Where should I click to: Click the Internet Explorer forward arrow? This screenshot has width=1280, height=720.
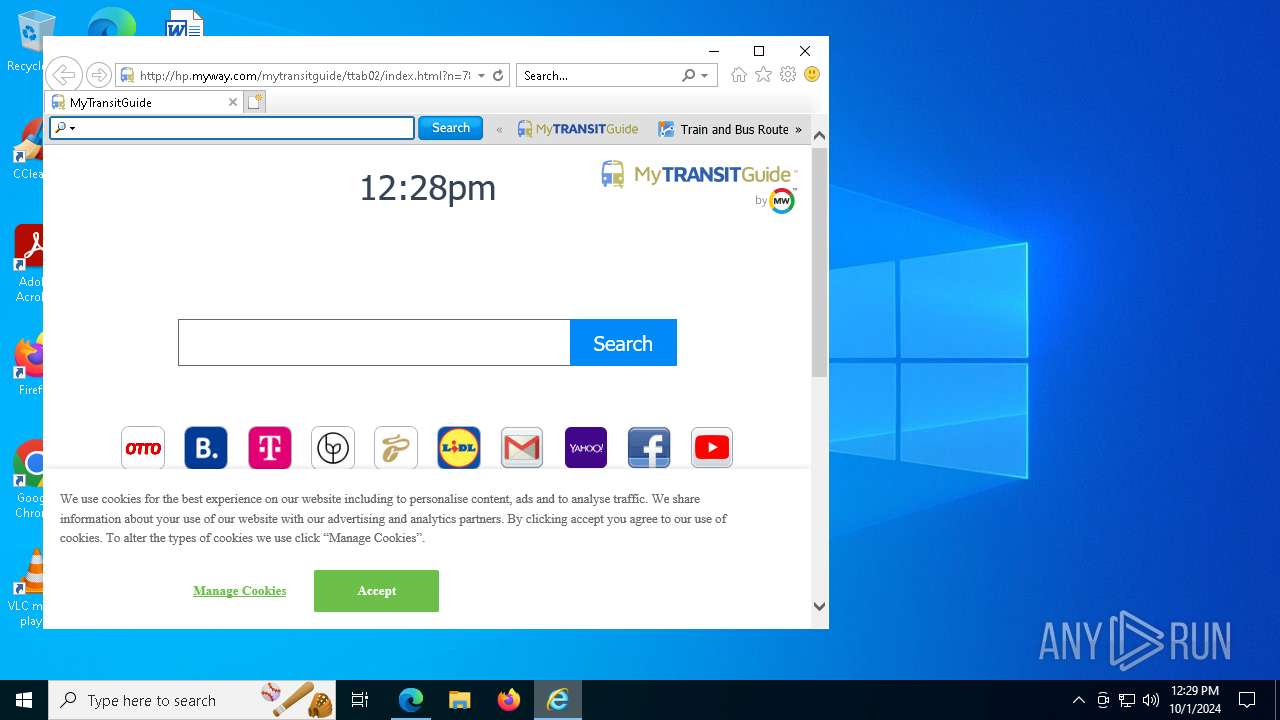tap(98, 75)
